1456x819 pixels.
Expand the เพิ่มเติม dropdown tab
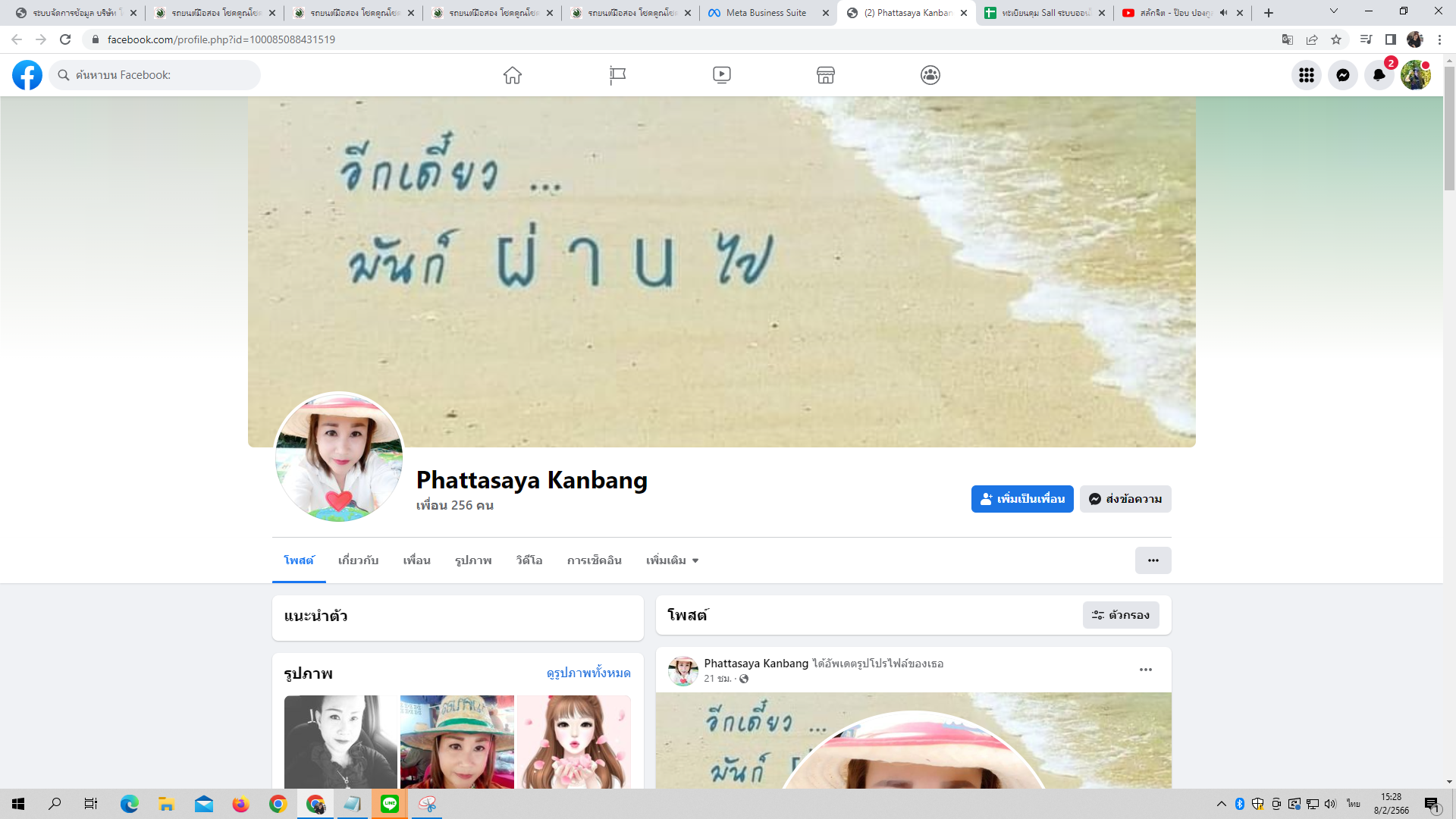[672, 560]
